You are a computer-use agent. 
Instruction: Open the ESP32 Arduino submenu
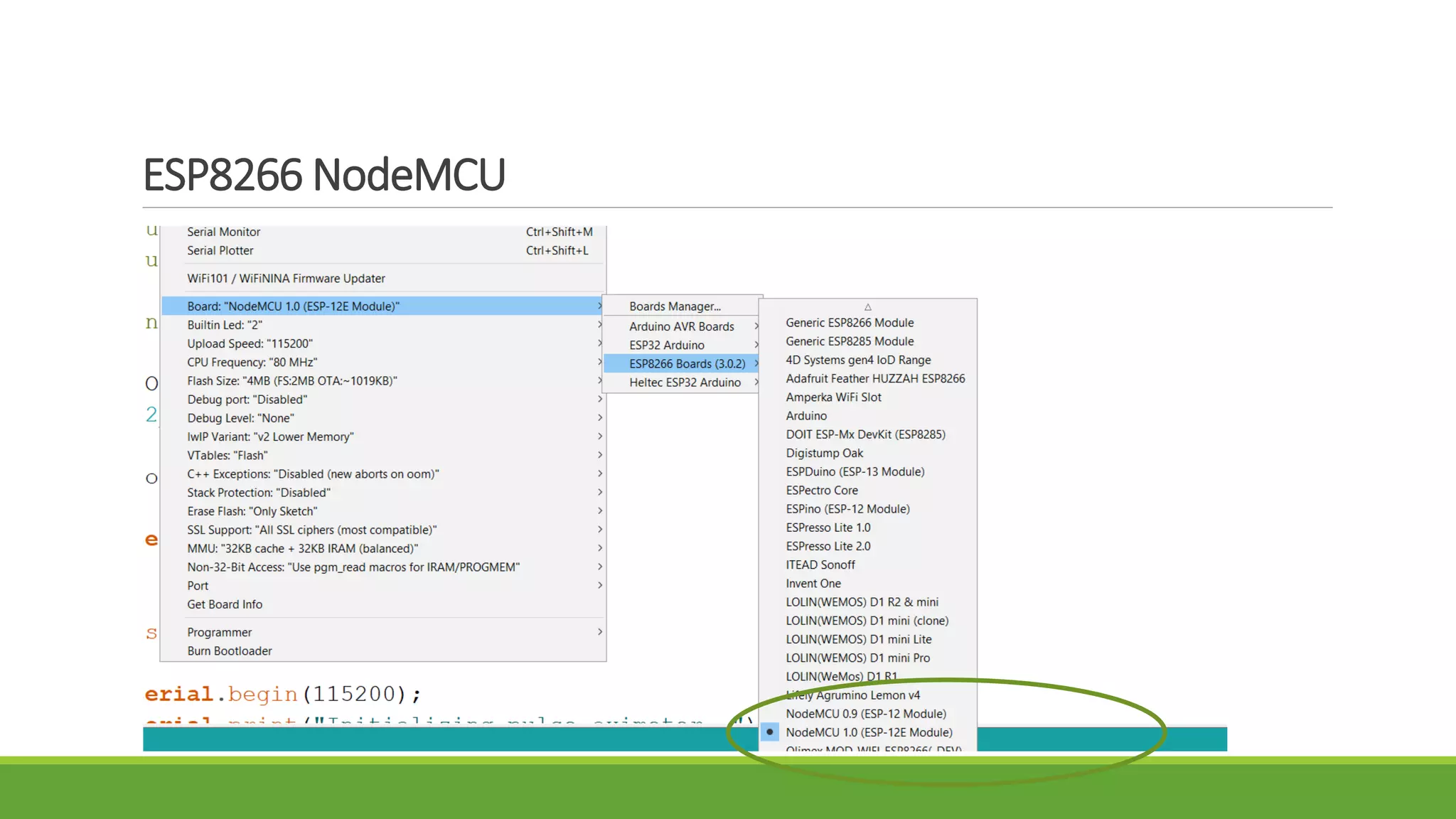click(x=666, y=345)
